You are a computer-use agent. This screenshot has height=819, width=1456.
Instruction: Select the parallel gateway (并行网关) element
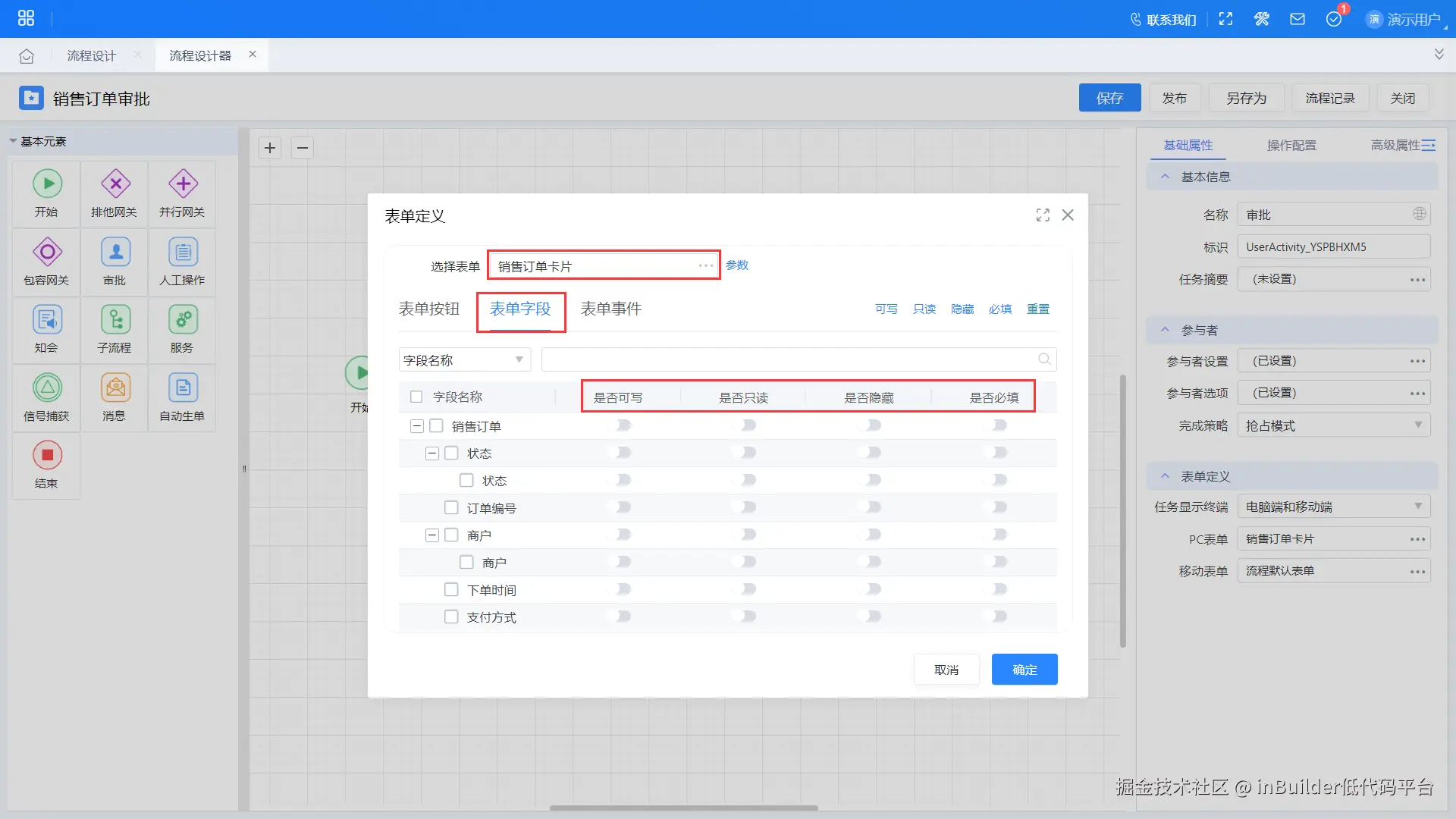click(183, 184)
